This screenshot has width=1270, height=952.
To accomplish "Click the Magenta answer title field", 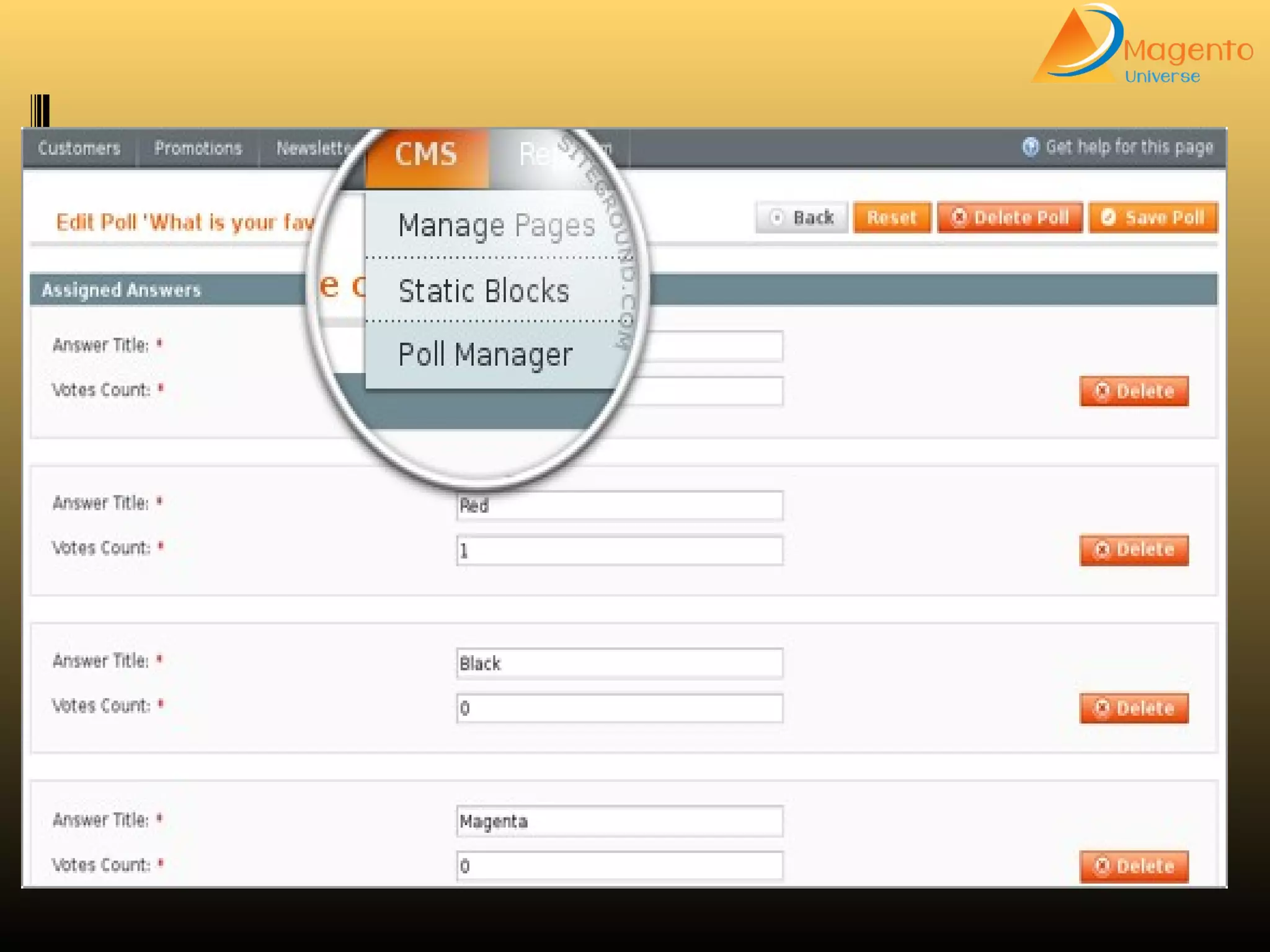I will coord(619,821).
